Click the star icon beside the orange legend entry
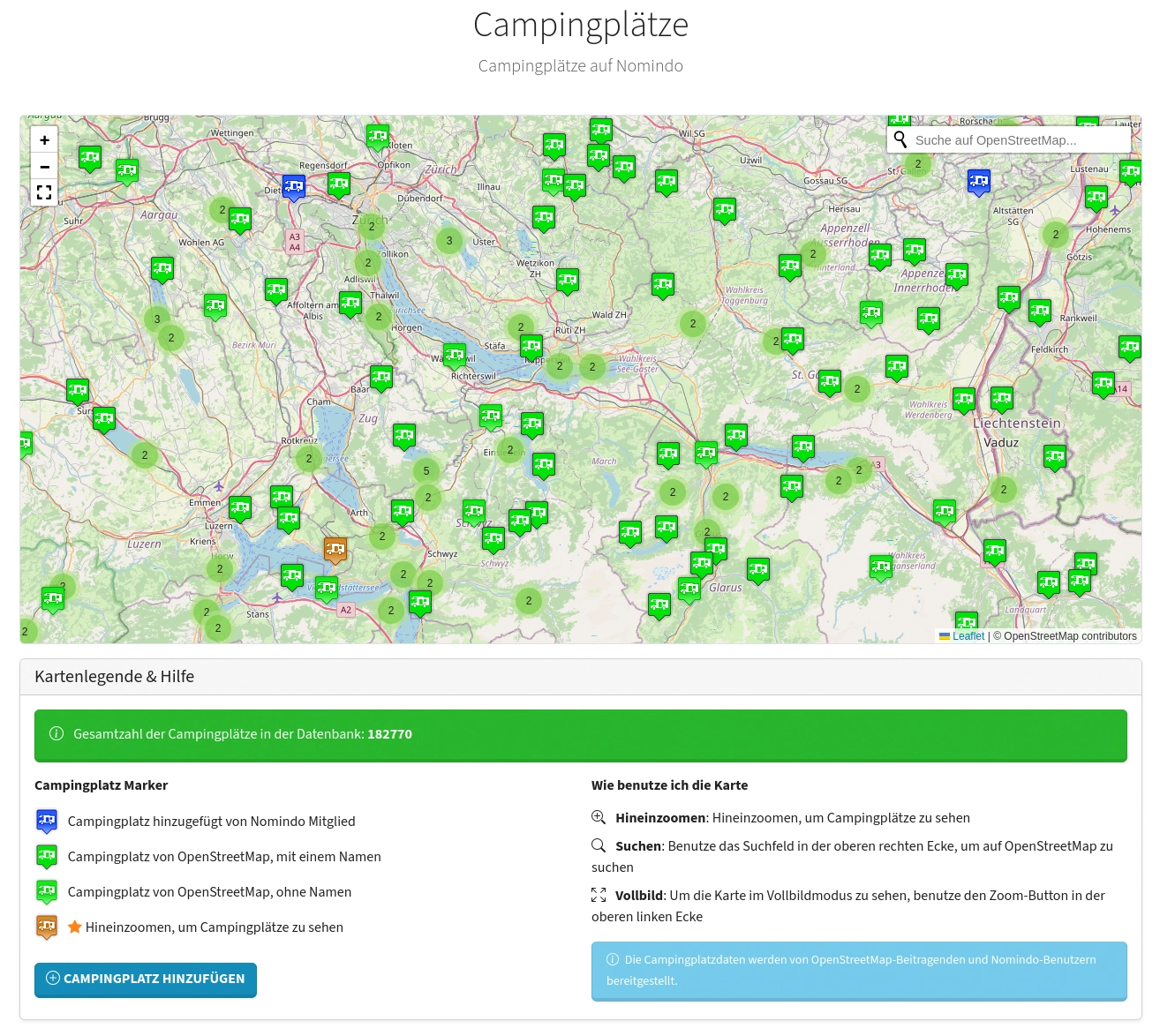This screenshot has width=1160, height=1036. tap(74, 927)
